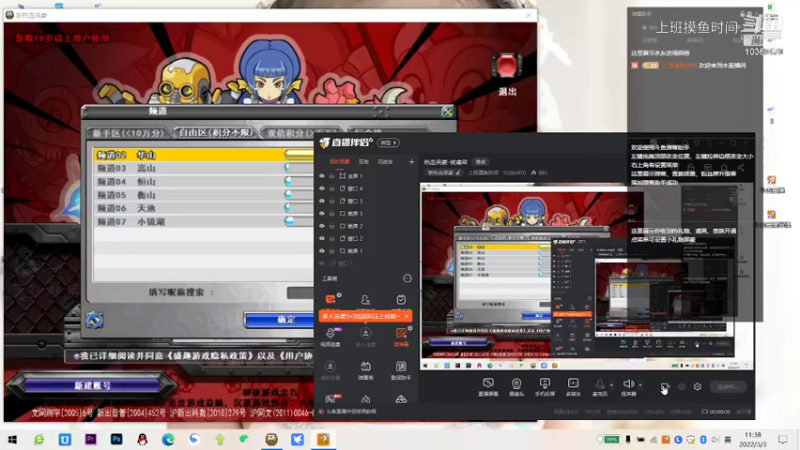This screenshot has height=450, width=800.
Task: Close the 频道 channel dialog
Action: [x=447, y=111]
